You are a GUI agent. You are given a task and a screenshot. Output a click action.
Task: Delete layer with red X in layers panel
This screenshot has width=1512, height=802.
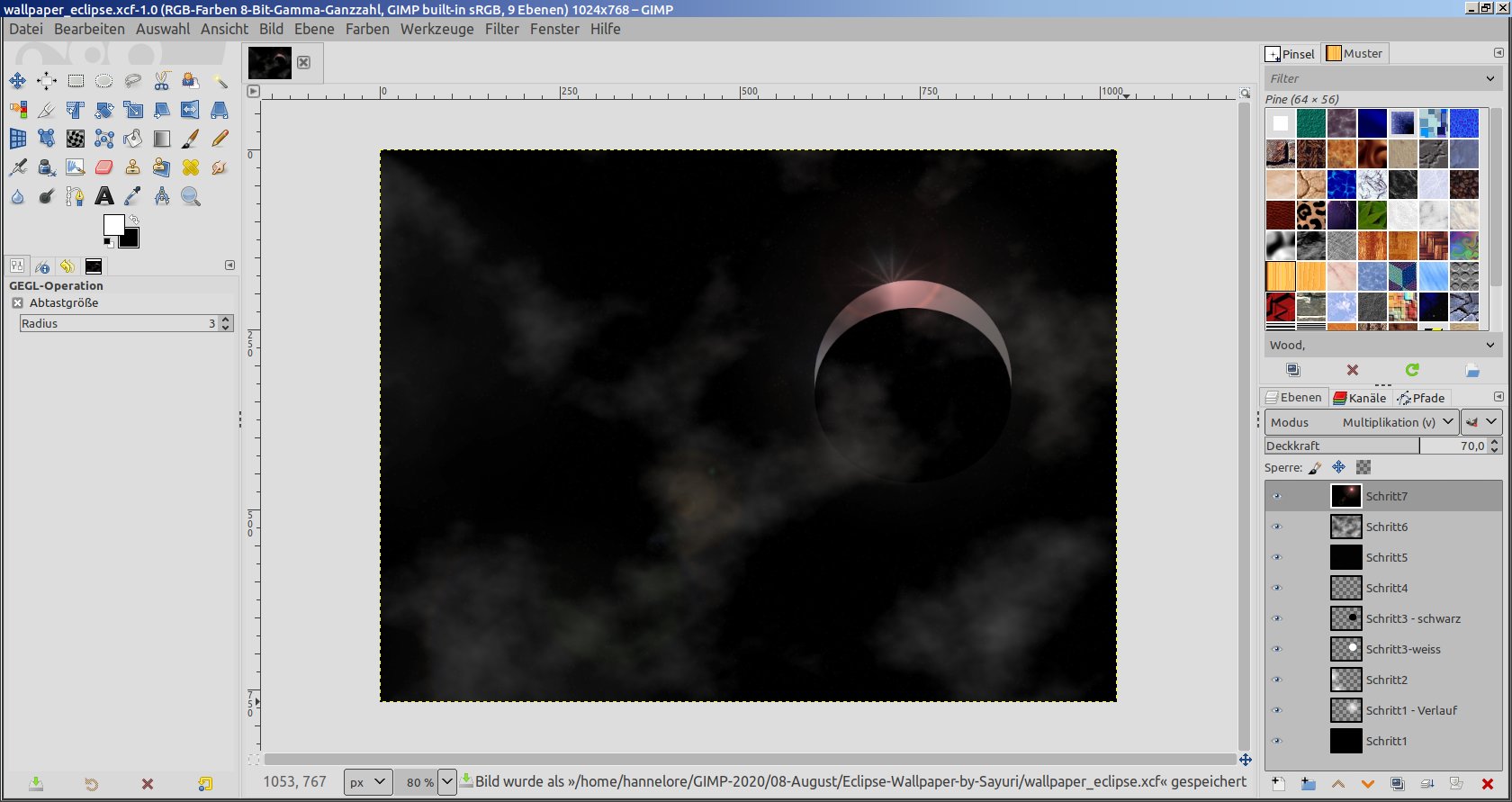point(1487,784)
